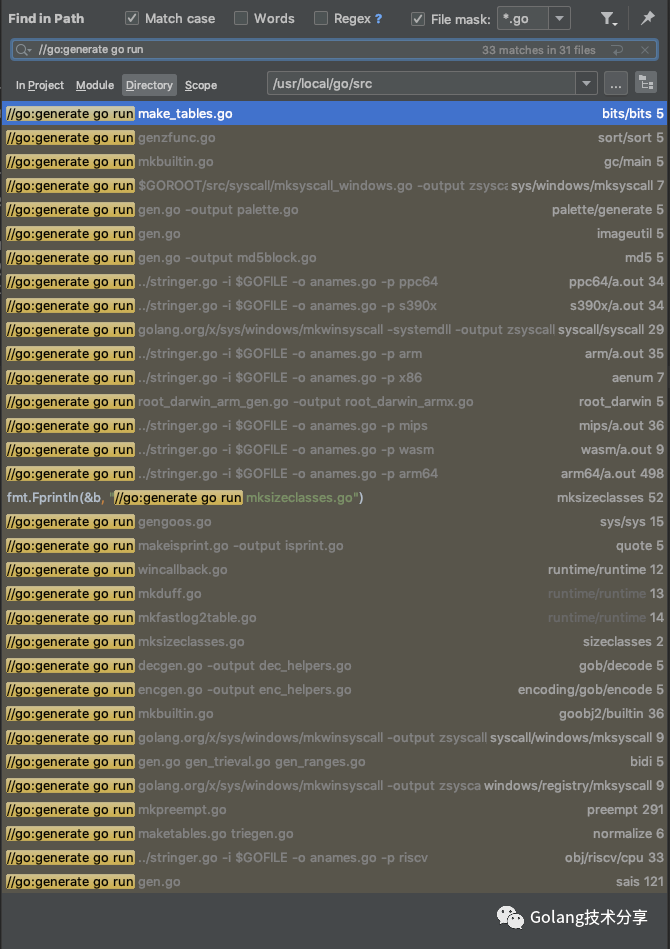Select the gen.go -output md5block.go result
Viewport: 670px width, 949px height.
click(x=334, y=258)
